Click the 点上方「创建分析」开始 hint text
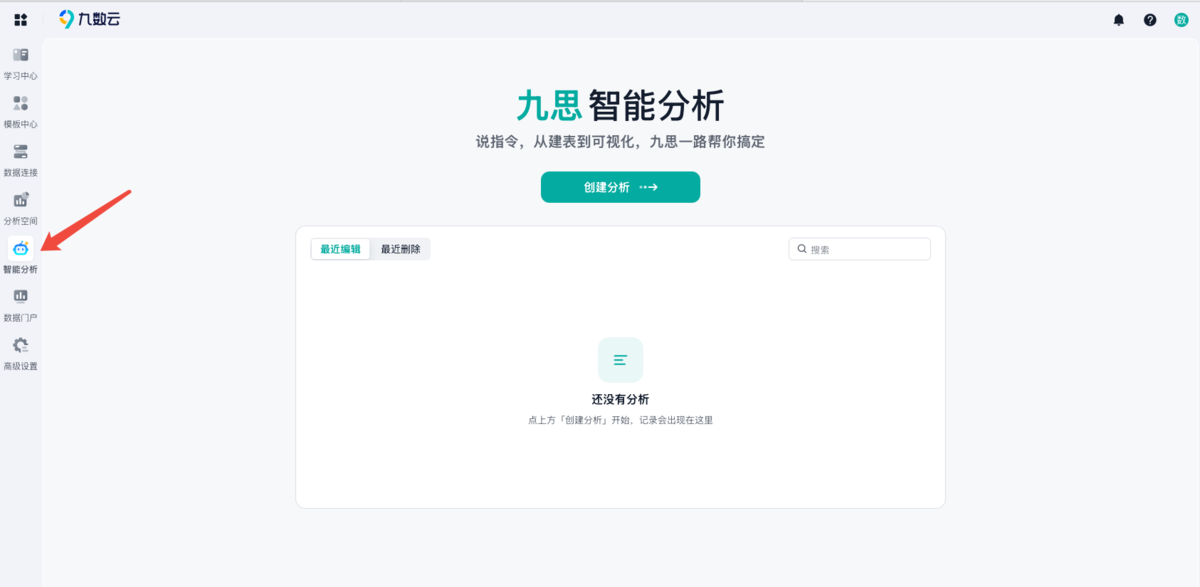Screen dimensions: 1200x587 click(x=620, y=420)
